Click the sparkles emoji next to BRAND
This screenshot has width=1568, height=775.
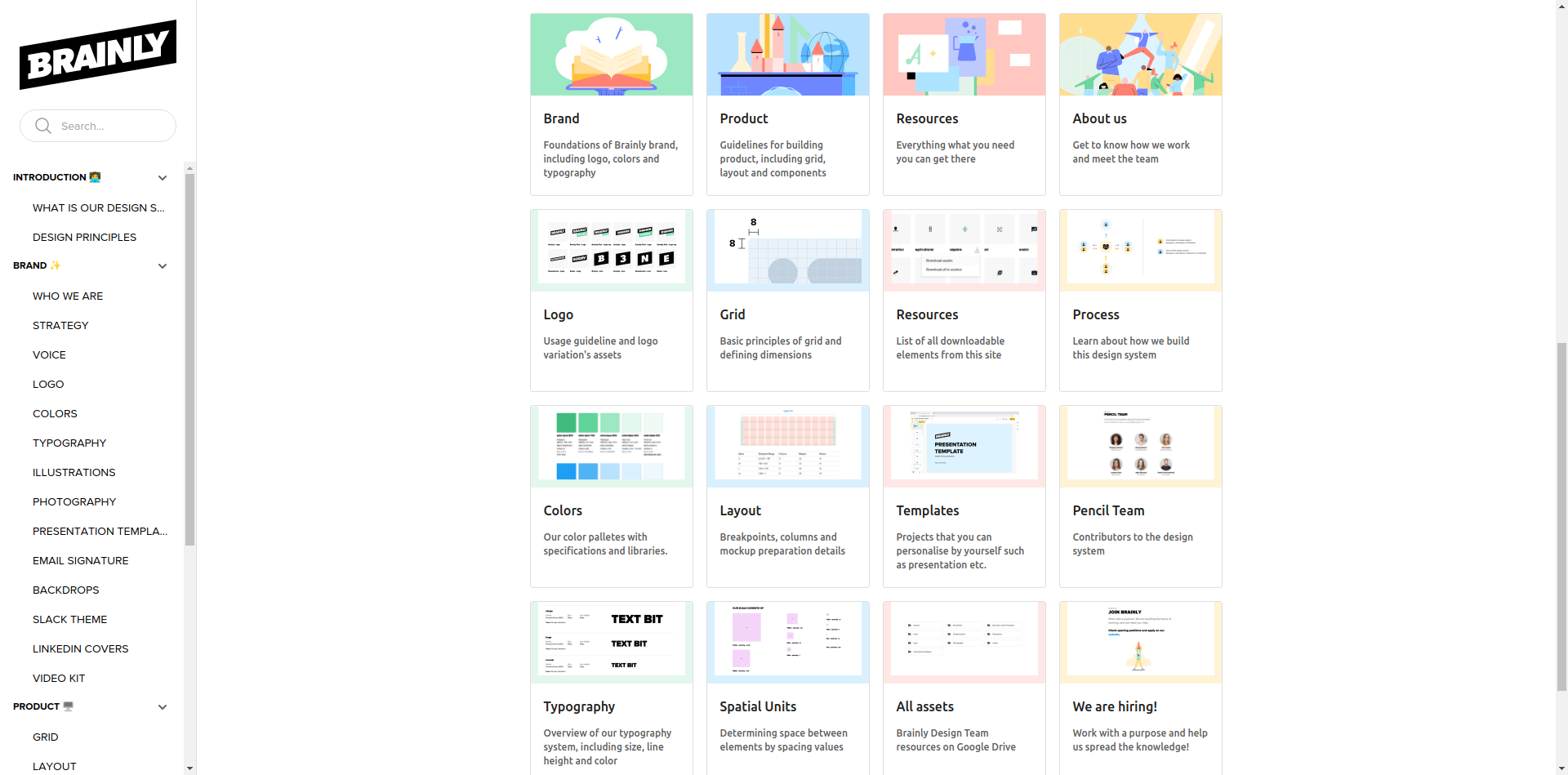click(x=56, y=265)
